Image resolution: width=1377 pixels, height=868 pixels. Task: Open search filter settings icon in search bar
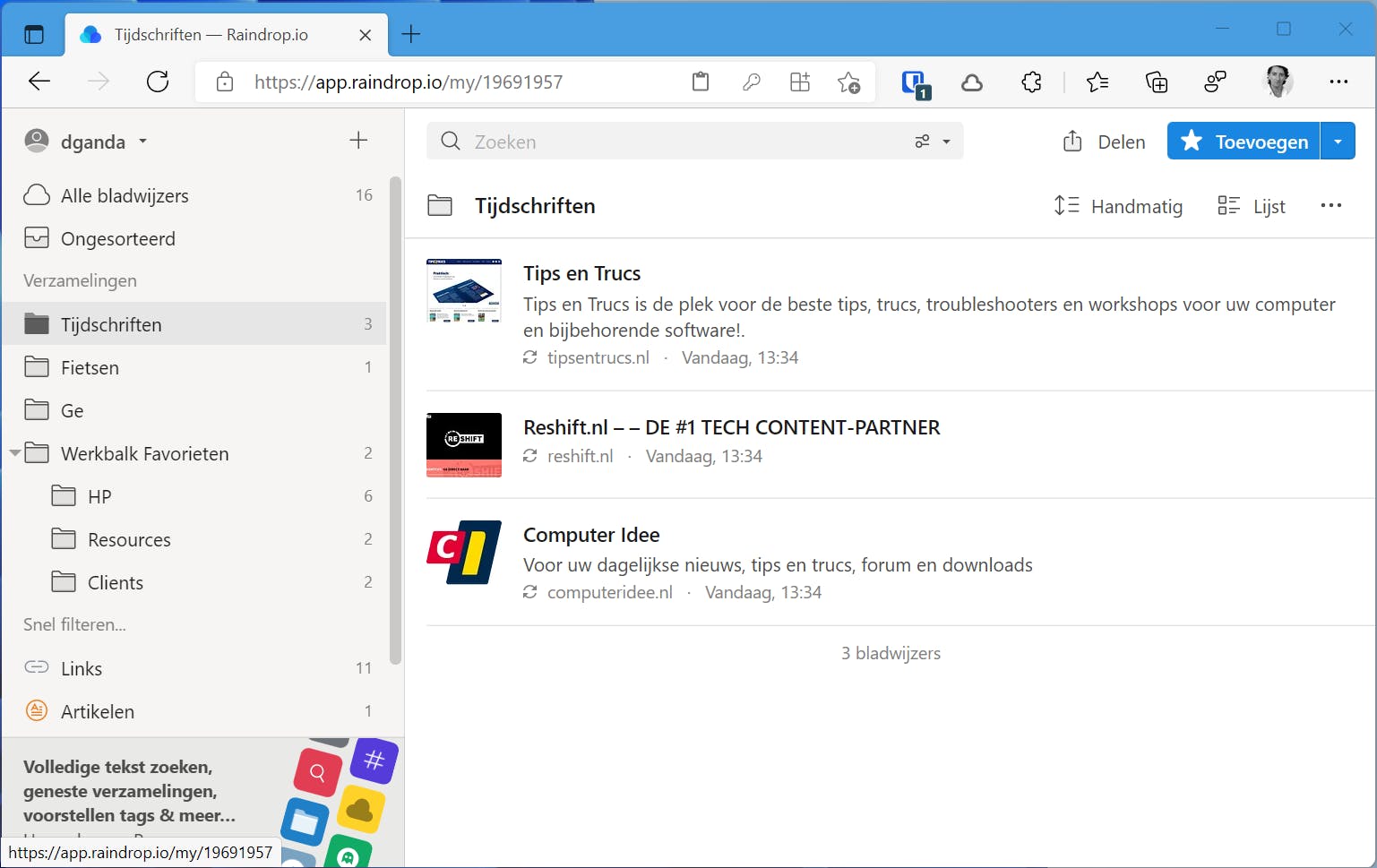click(x=922, y=141)
